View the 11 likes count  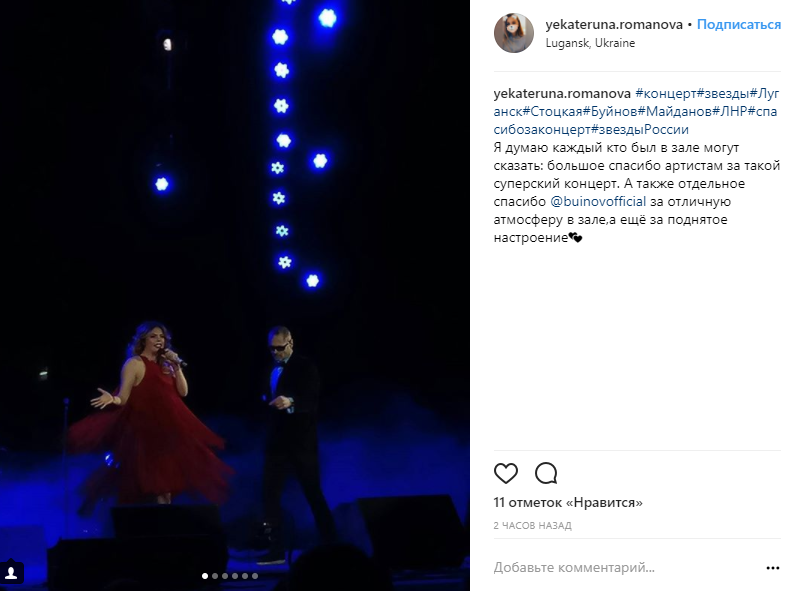[568, 503]
